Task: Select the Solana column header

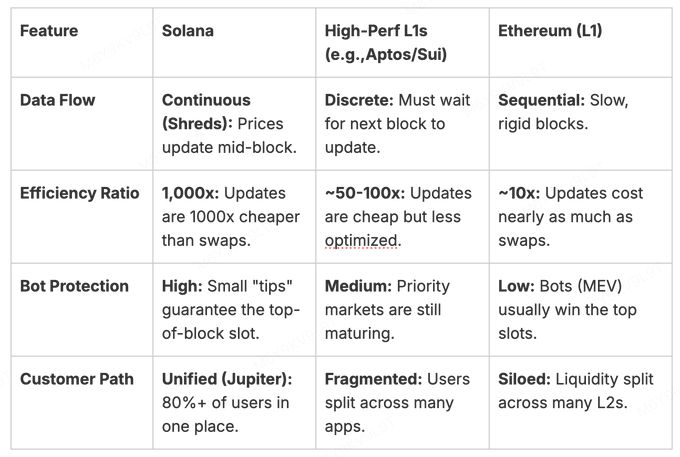Action: [x=189, y=32]
